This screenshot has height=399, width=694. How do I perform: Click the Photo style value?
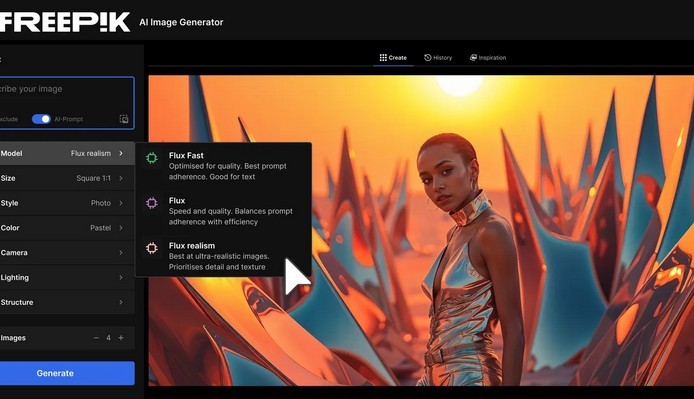[x=101, y=203]
